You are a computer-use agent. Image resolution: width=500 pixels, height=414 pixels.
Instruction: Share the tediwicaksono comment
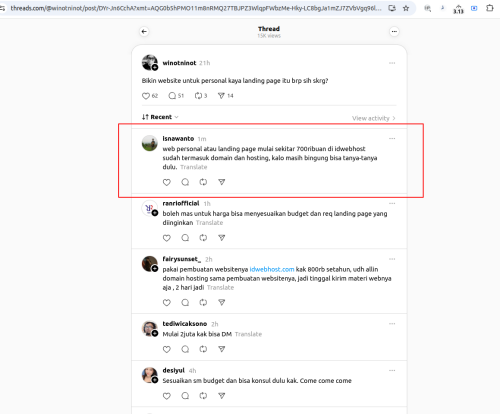[222, 349]
